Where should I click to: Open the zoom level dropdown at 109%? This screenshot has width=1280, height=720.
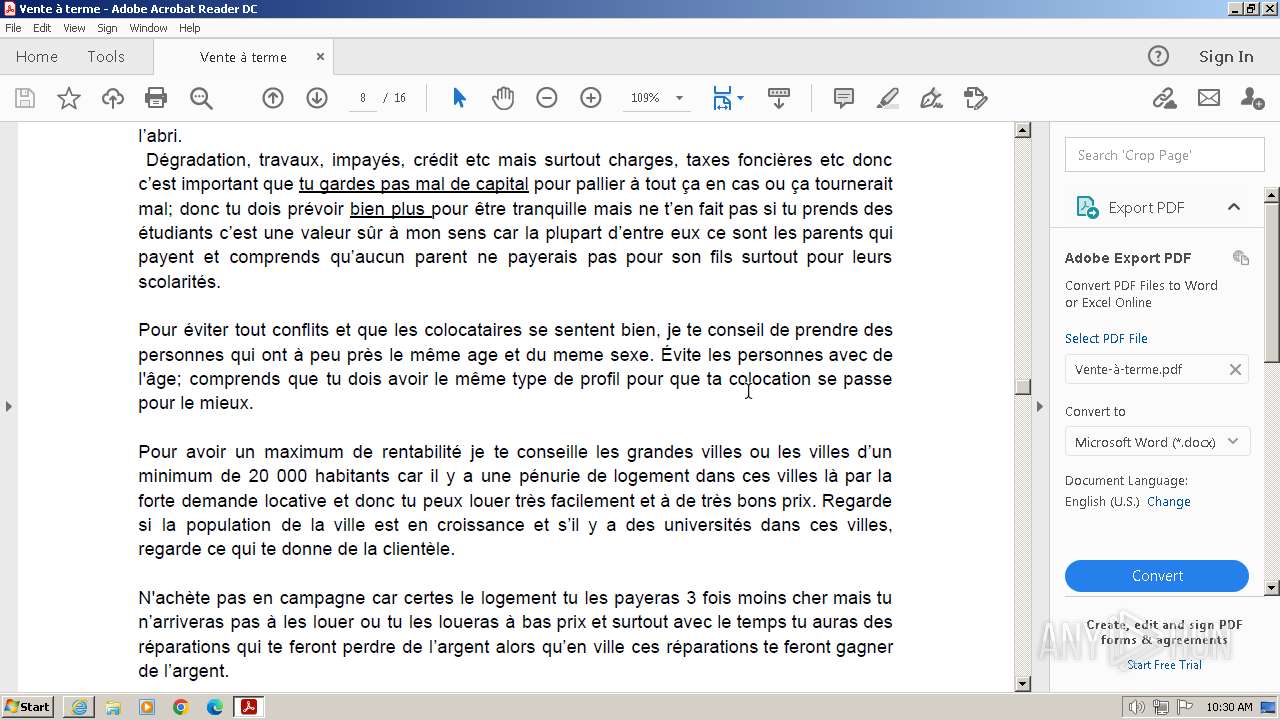679,98
